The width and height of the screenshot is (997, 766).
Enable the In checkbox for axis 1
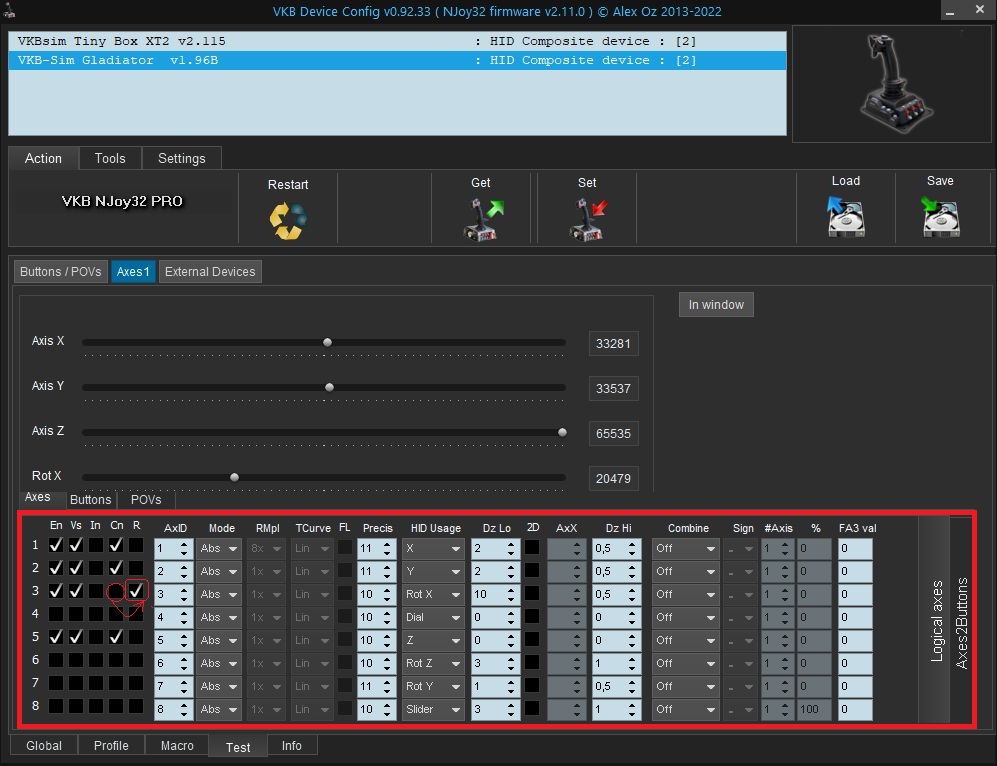coord(95,545)
